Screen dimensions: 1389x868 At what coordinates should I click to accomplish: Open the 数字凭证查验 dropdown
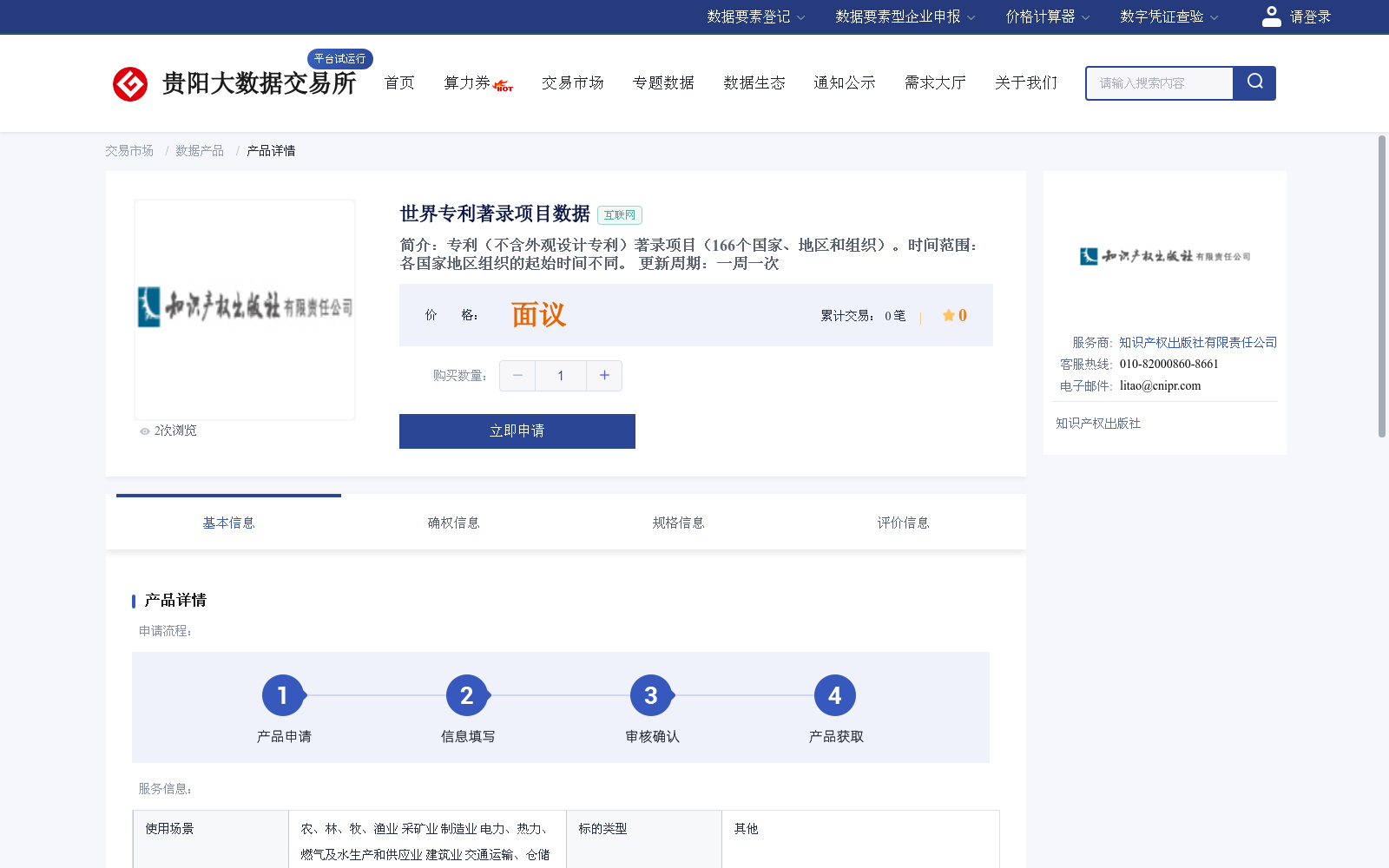click(x=1168, y=16)
